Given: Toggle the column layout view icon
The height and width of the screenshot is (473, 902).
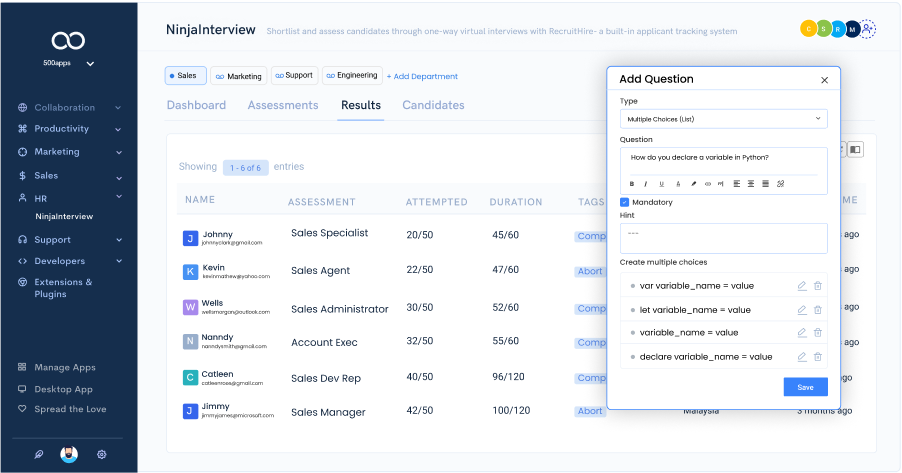Looking at the screenshot, I should 856,149.
